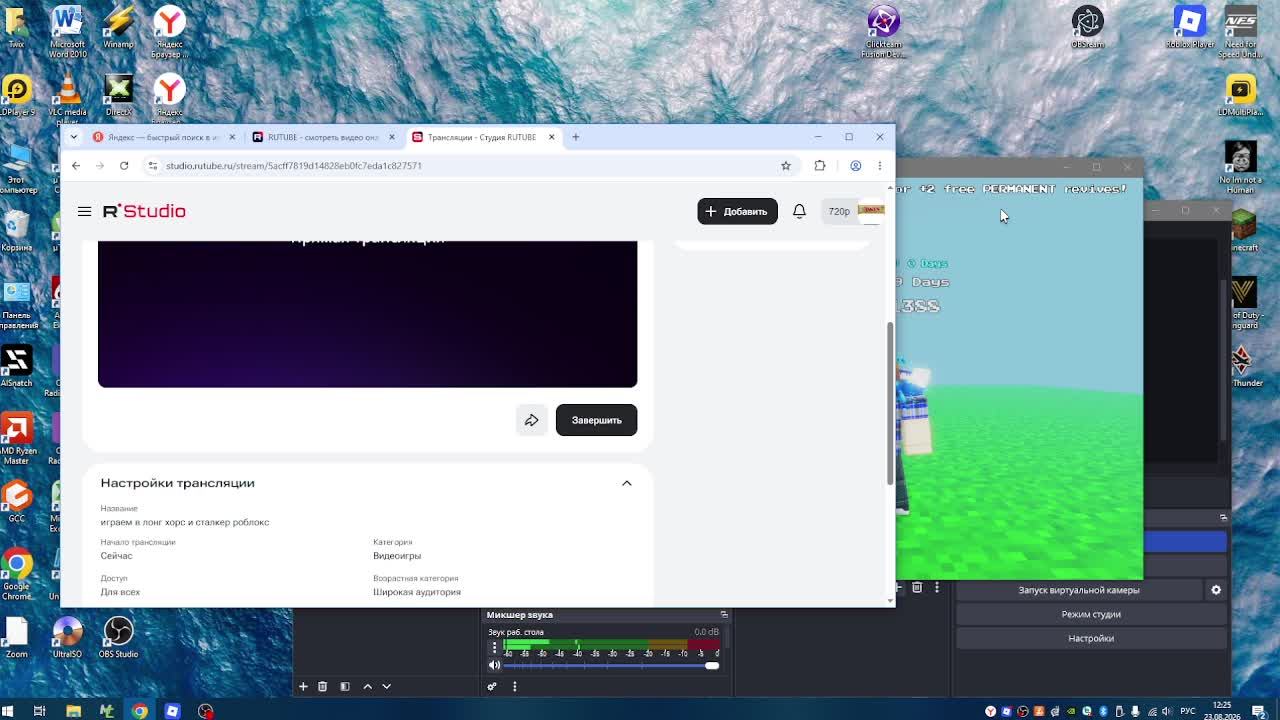Click Запуск виртуальной камеры in OBS
The image size is (1280, 720).
coord(1079,590)
